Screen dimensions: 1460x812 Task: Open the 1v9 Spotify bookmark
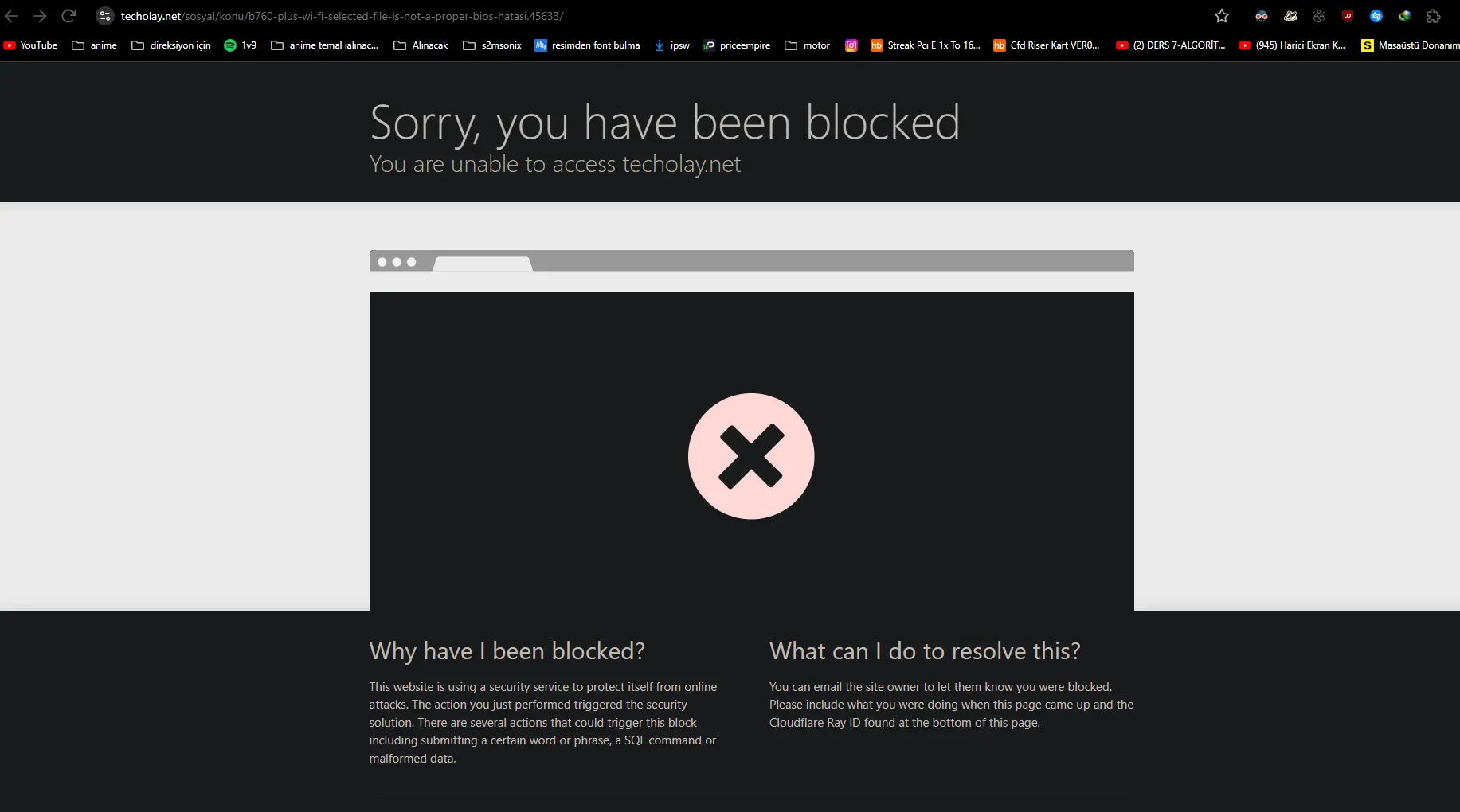coord(241,45)
